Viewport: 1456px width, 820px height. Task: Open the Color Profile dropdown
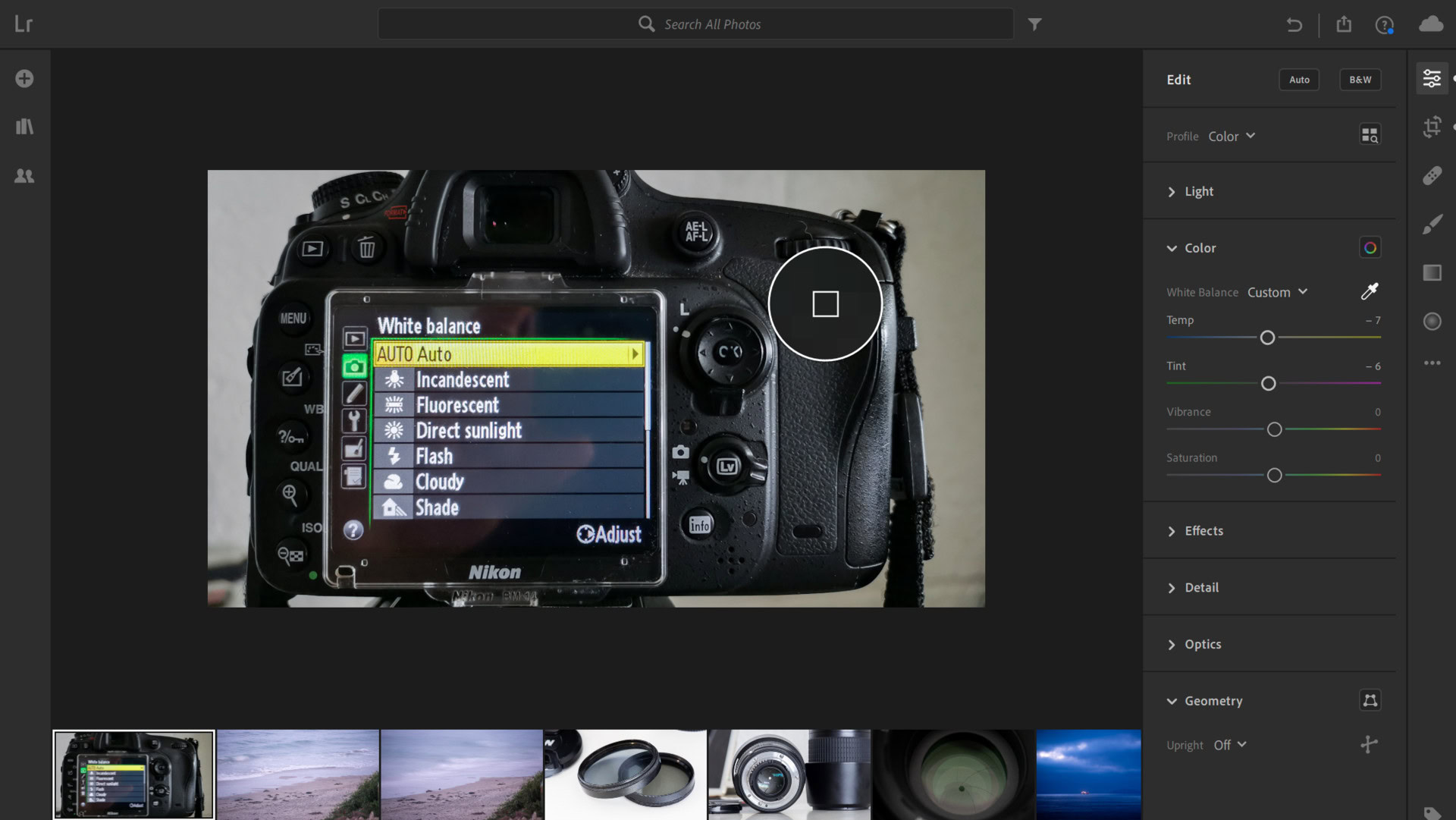(x=1231, y=135)
